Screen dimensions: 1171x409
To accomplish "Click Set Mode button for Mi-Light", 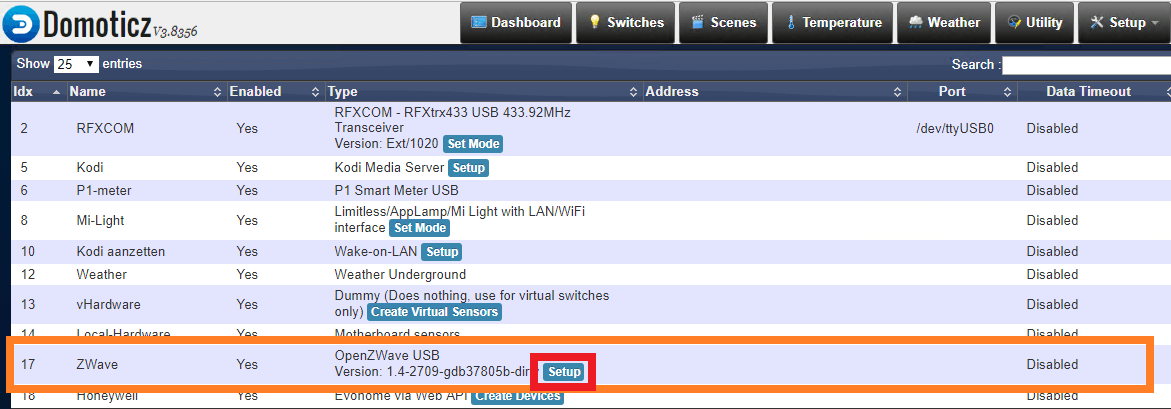I will [x=419, y=228].
